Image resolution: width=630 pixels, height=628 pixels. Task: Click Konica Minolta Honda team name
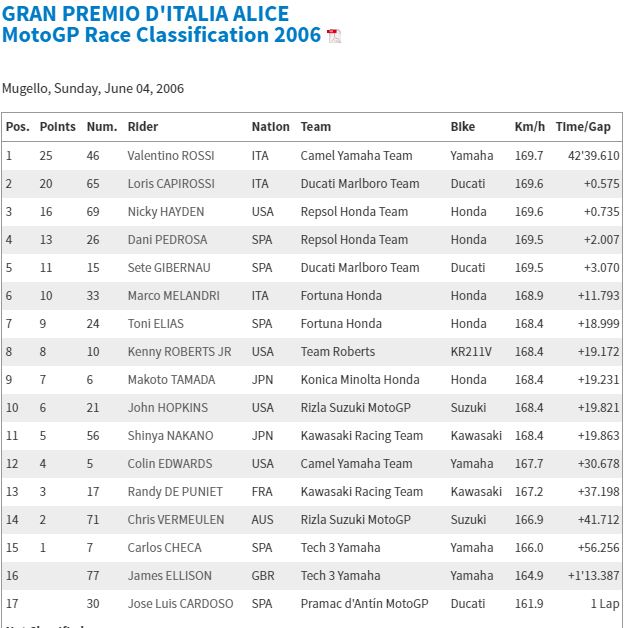pyautogui.click(x=360, y=380)
